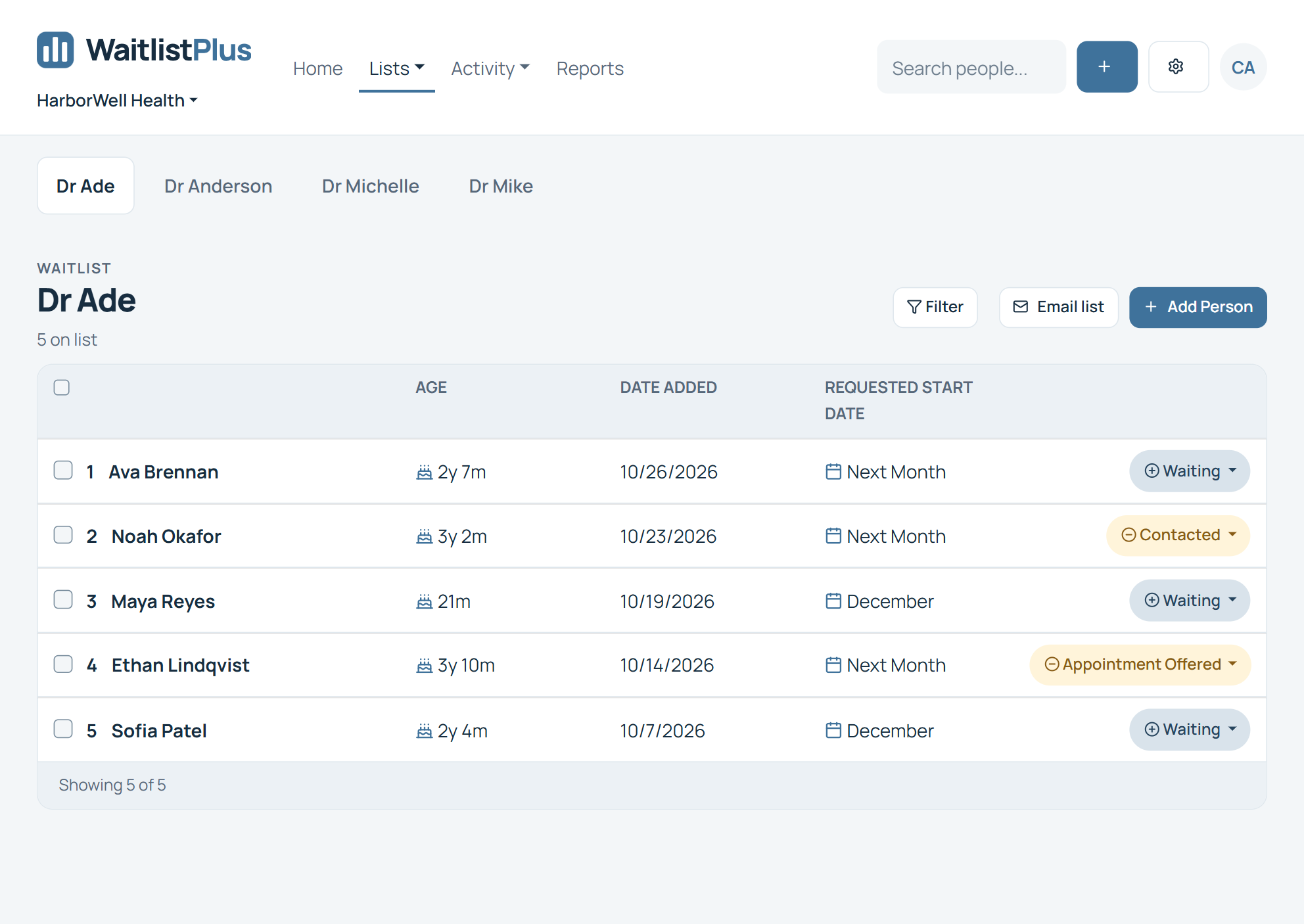
Task: Expand the Activity navigation menu
Action: coord(490,68)
